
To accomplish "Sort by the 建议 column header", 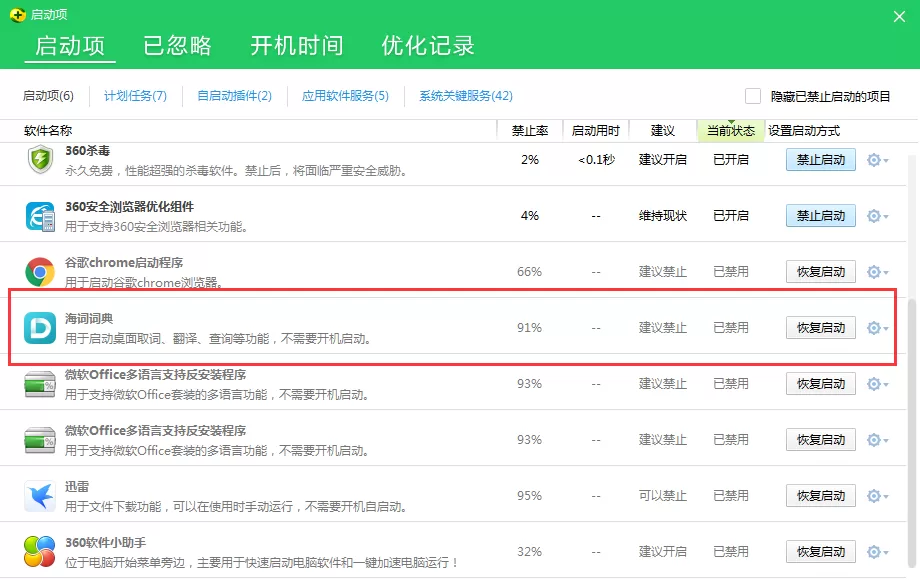I will click(662, 131).
